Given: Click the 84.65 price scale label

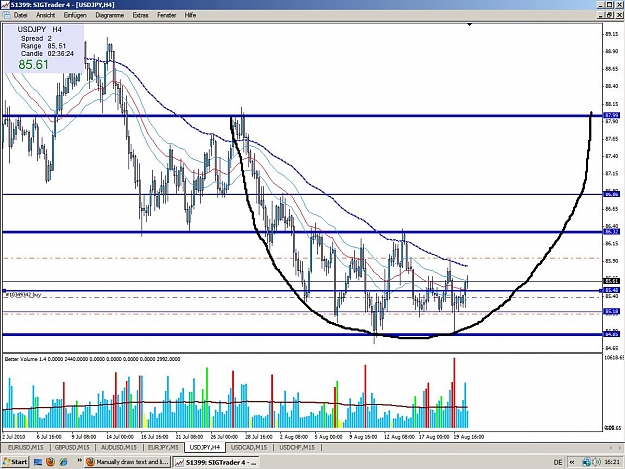Looking at the screenshot, I should (612, 348).
